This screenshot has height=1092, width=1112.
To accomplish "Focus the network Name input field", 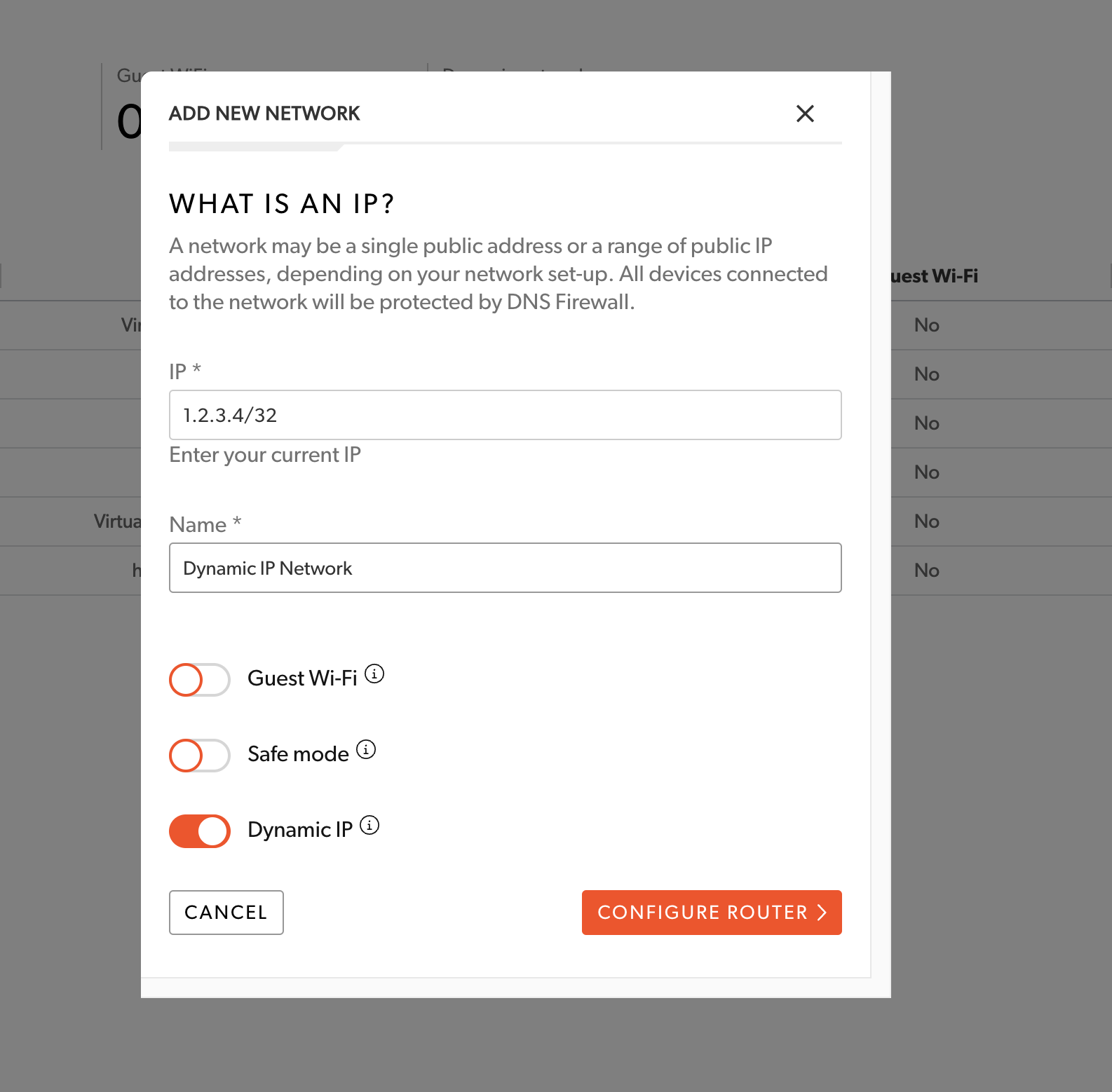I will [505, 568].
